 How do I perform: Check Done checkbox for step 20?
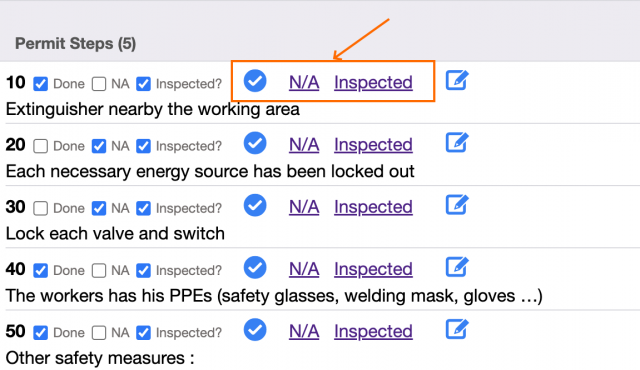click(x=40, y=146)
